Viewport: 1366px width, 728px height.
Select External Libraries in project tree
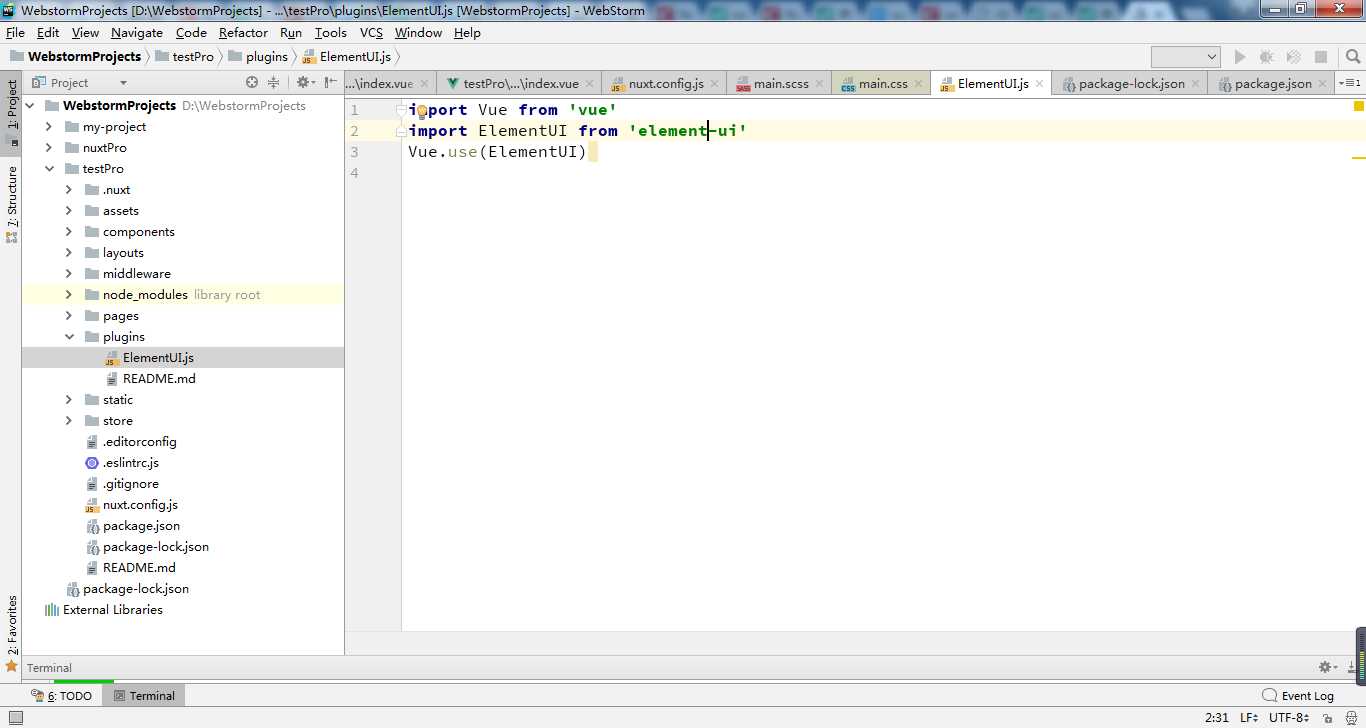click(x=113, y=610)
